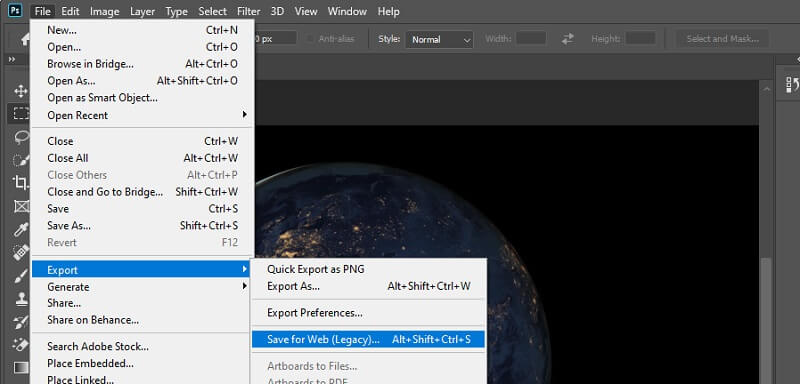Toggle the Anti-alias checkbox

pyautogui.click(x=310, y=39)
